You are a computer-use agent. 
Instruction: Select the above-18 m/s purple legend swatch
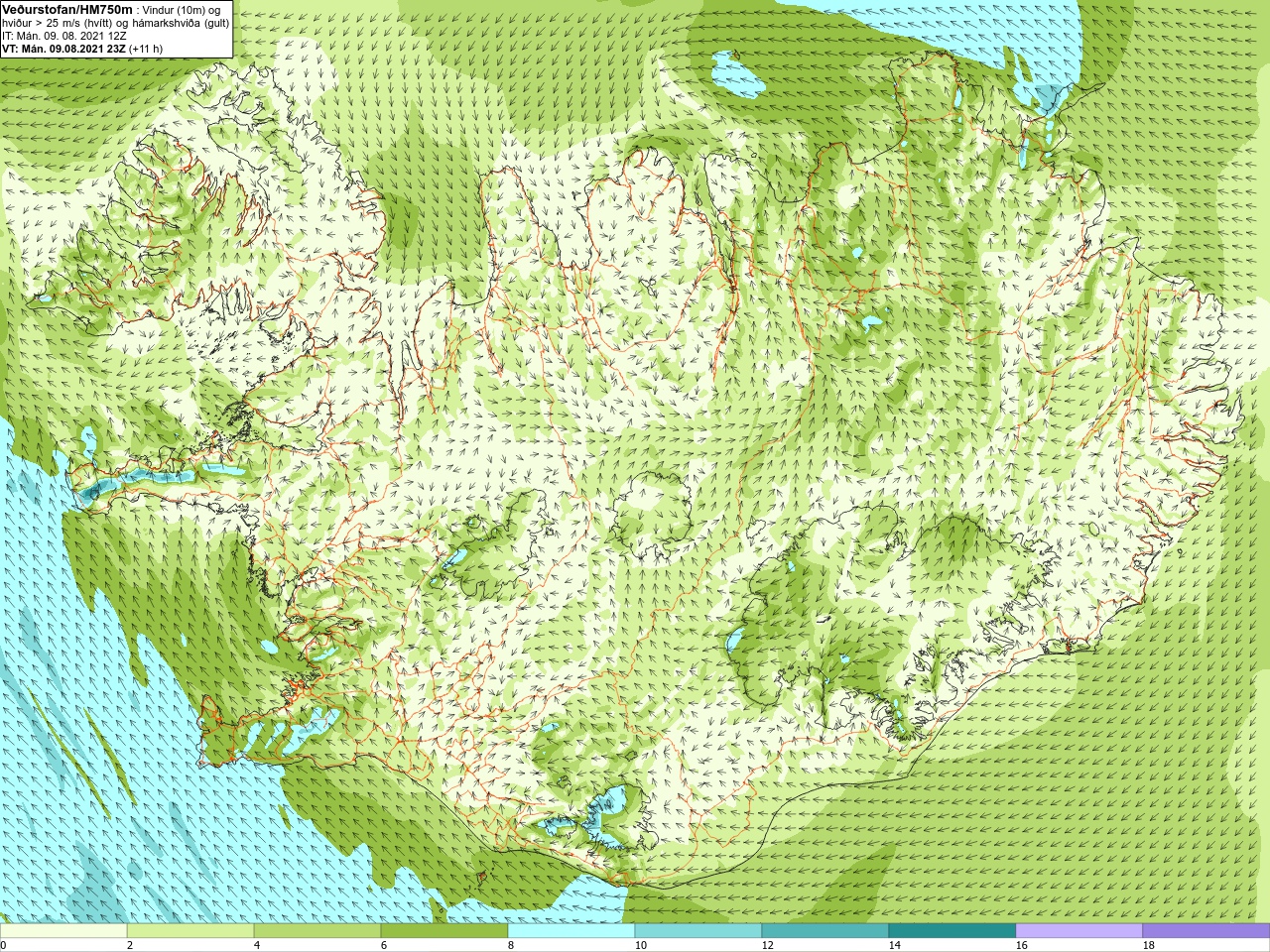click(1206, 931)
